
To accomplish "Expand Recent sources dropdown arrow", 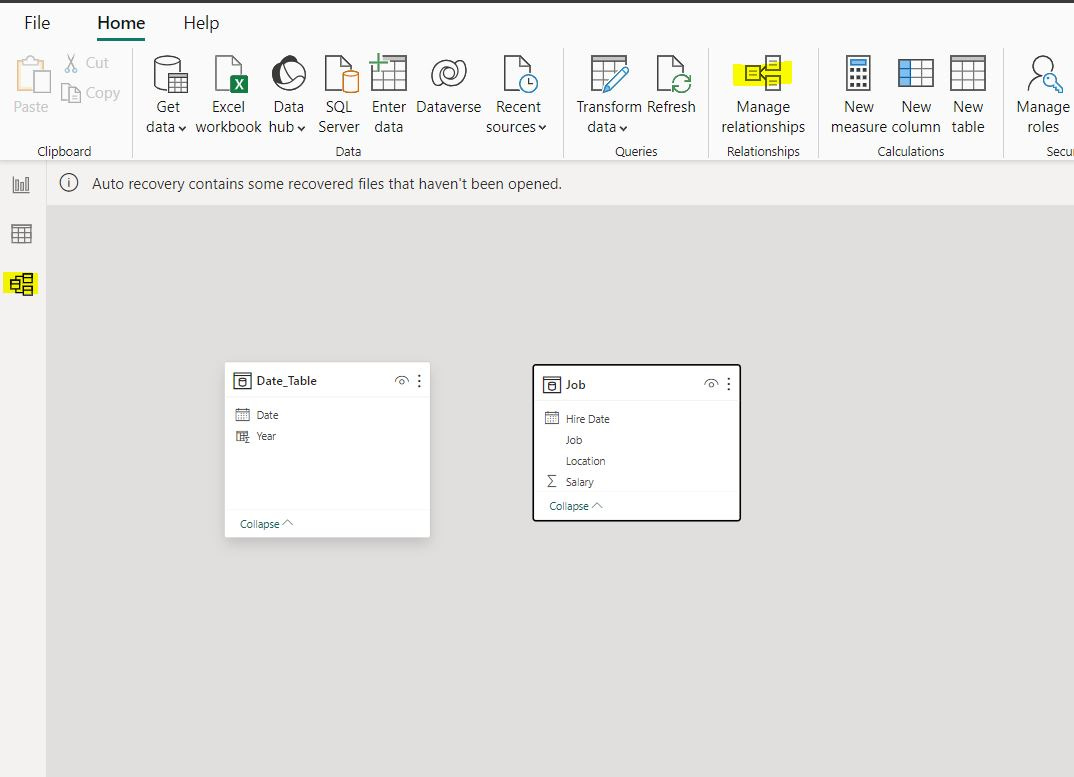I will [542, 127].
